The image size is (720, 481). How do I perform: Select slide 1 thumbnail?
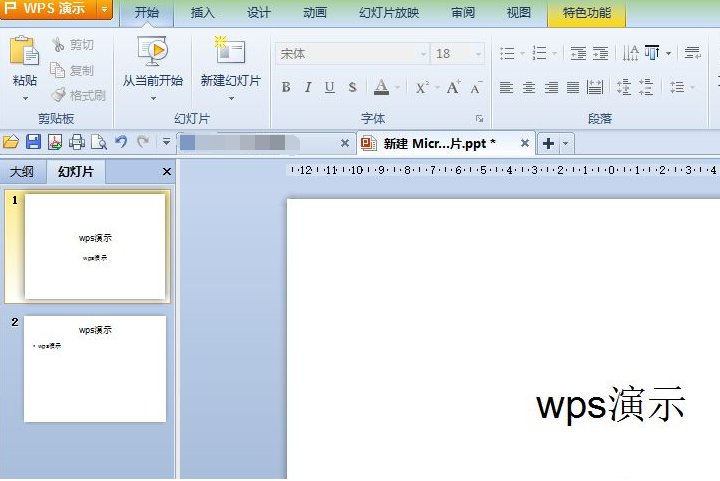click(95, 246)
